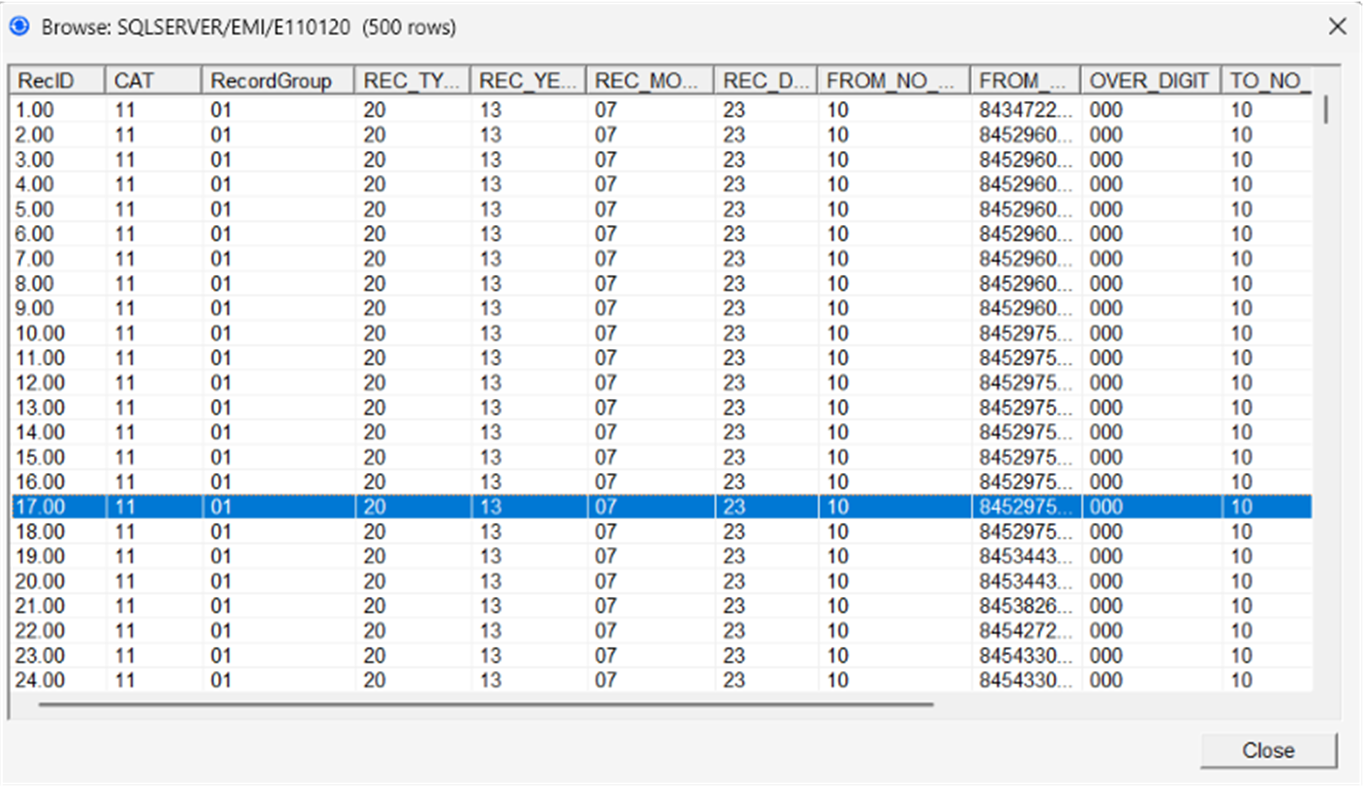Image resolution: width=1364 pixels, height=787 pixels.
Task: Close the Browse window with X
Action: (1337, 27)
